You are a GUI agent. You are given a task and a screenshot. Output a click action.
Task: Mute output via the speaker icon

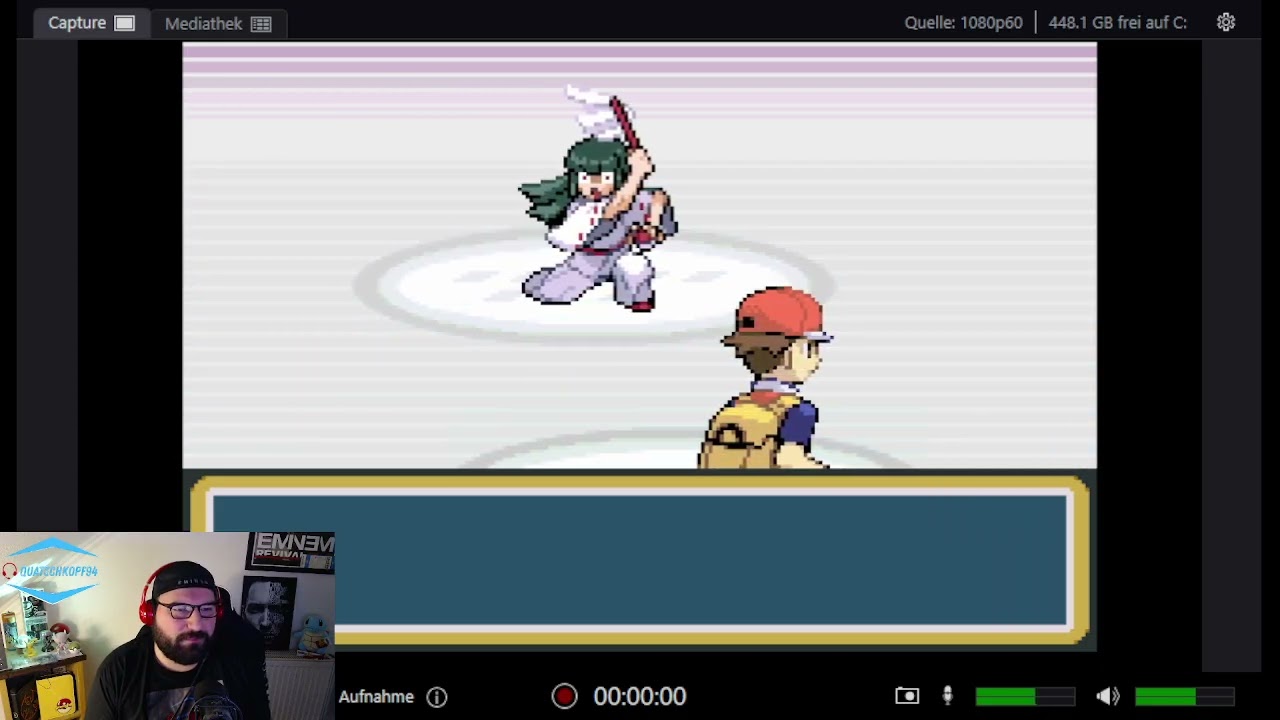tap(1107, 696)
